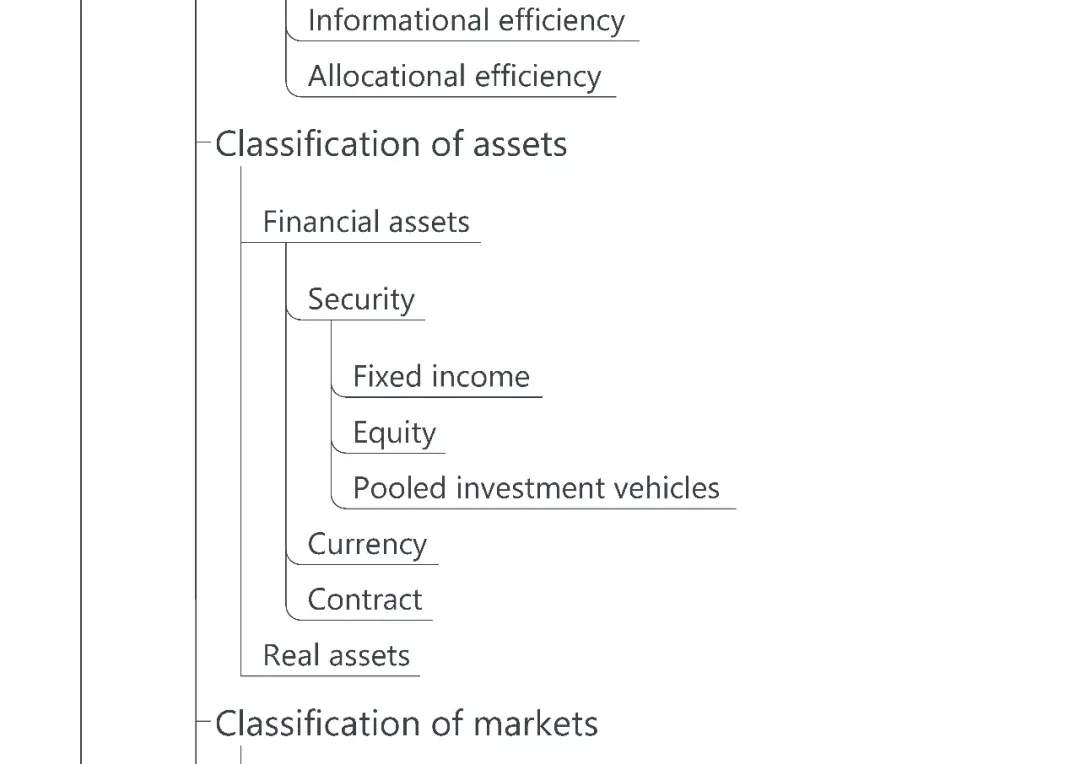Click the underline right of Pooled investment vehicles
Screen dimensions: 1080x764
[x=729, y=508]
